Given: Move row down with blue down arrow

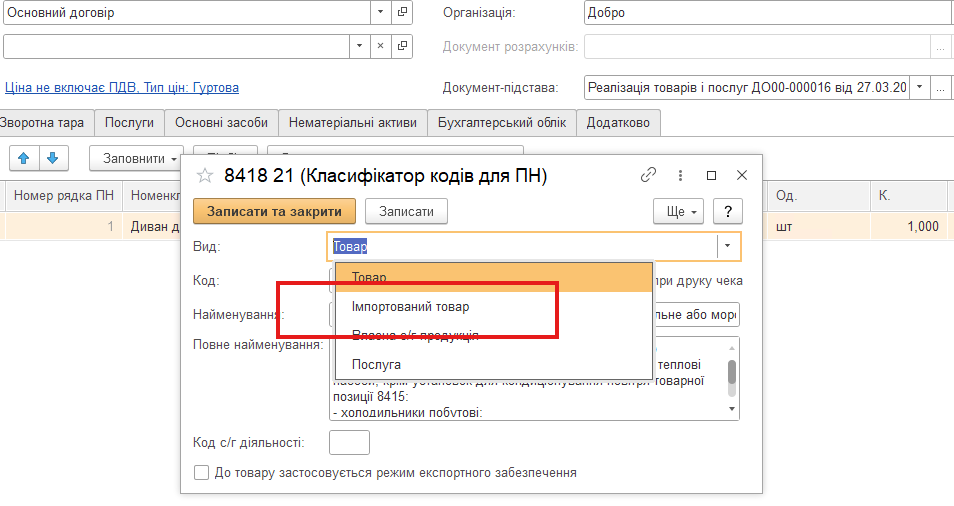Looking at the screenshot, I should 53,158.
